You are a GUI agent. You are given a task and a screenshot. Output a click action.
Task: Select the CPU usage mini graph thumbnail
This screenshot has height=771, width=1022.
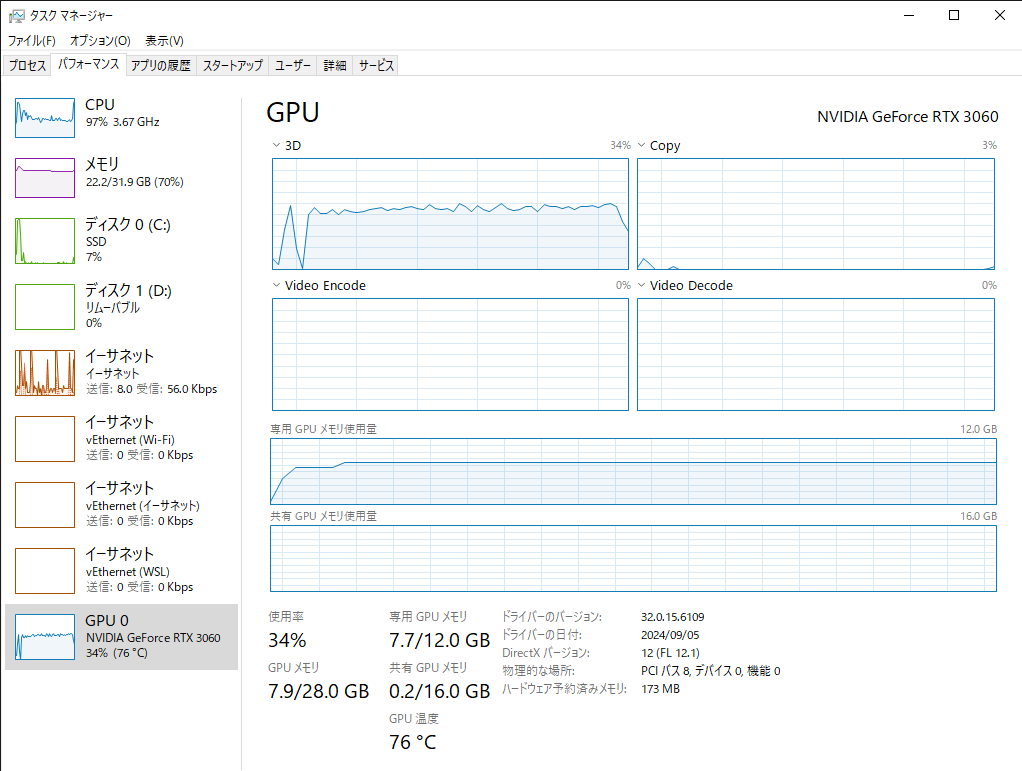pyautogui.click(x=45, y=118)
